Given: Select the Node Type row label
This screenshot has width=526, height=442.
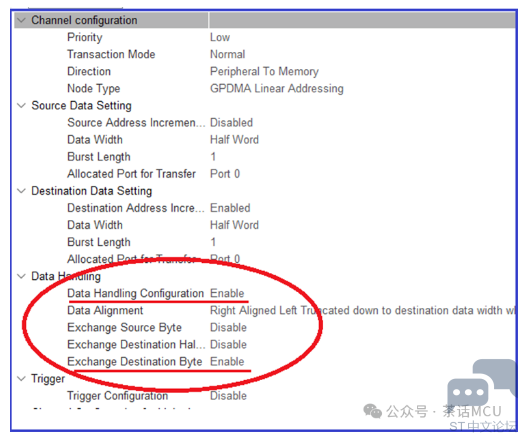Looking at the screenshot, I should [x=94, y=89].
